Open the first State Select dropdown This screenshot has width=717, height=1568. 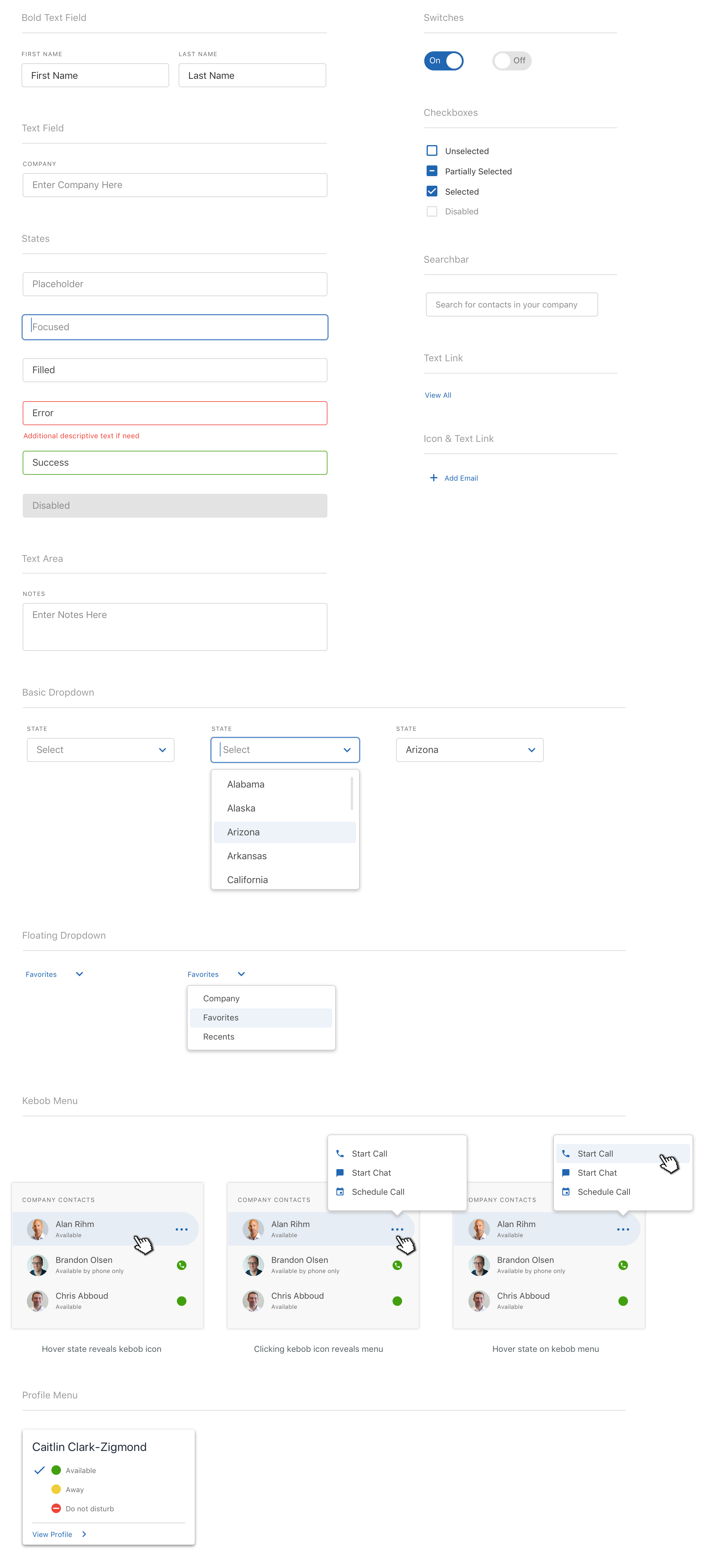[x=100, y=750]
